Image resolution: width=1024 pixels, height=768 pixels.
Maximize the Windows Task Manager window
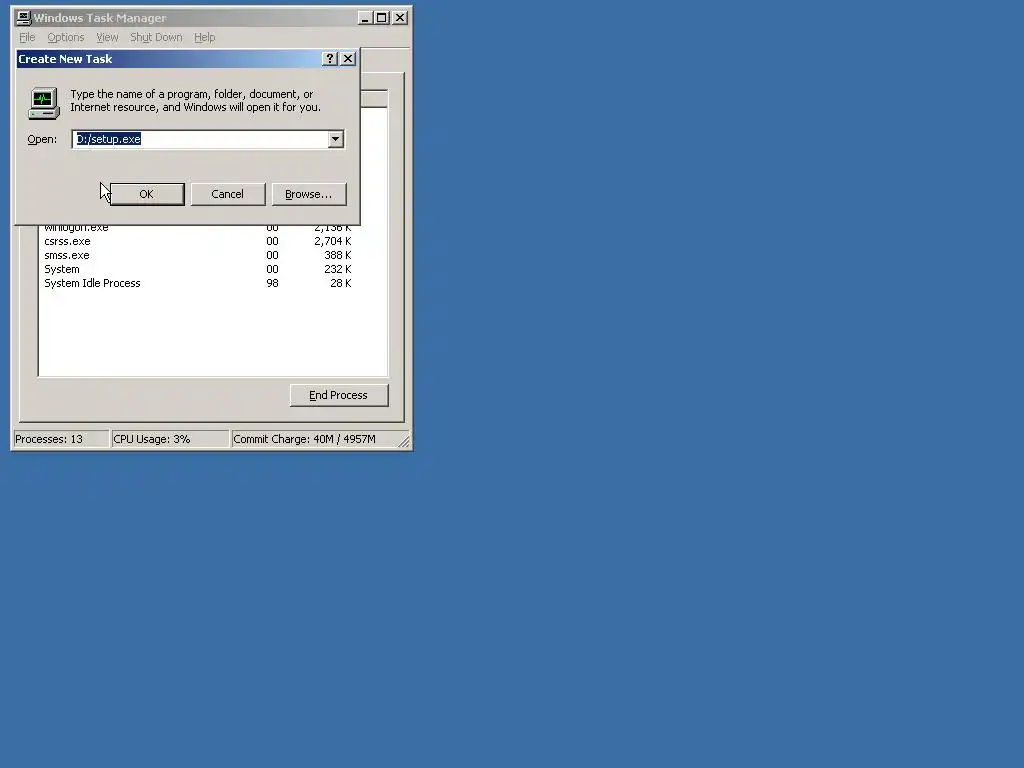[381, 18]
